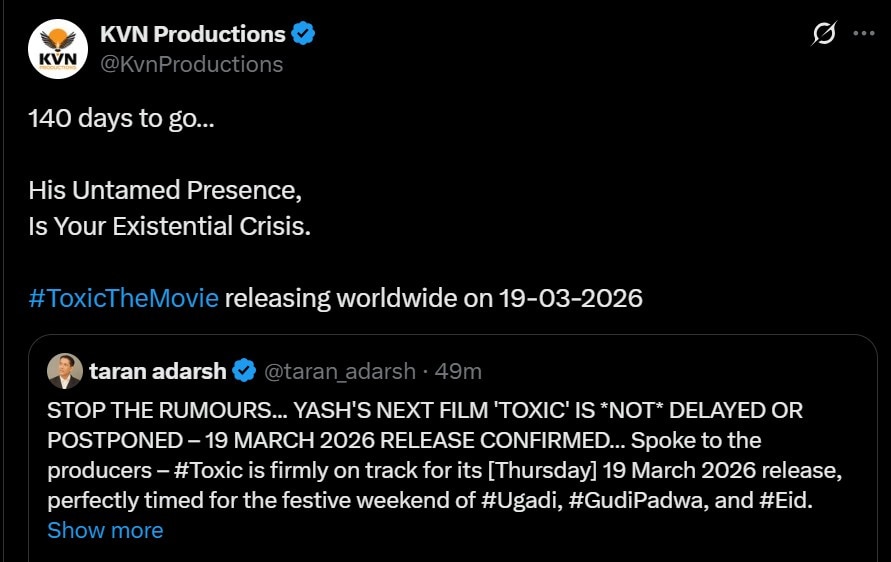Image resolution: width=891 pixels, height=562 pixels.
Task: Click the 'His Untamed Presence' line
Action: point(165,190)
